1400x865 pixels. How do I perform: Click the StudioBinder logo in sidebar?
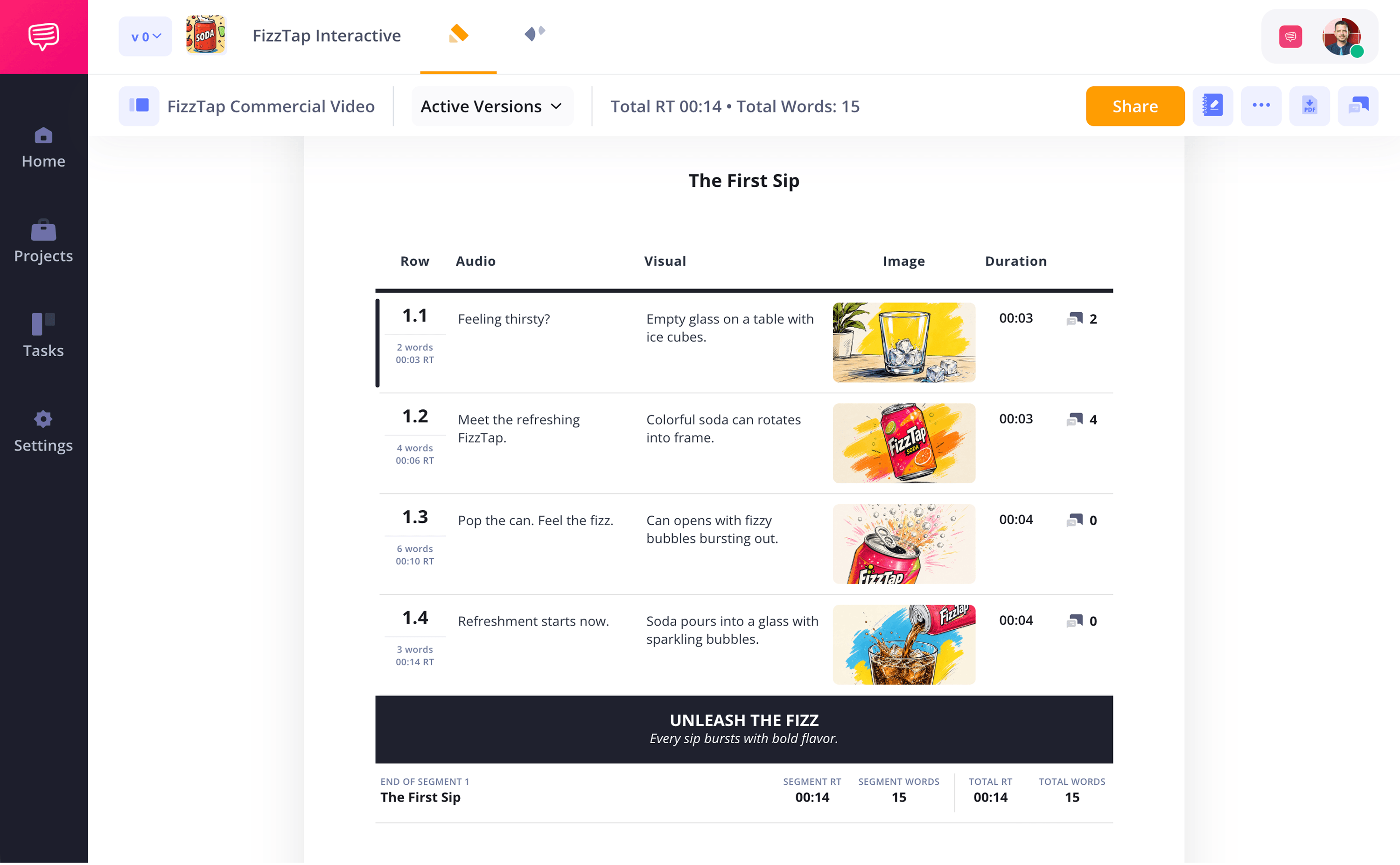click(x=44, y=36)
